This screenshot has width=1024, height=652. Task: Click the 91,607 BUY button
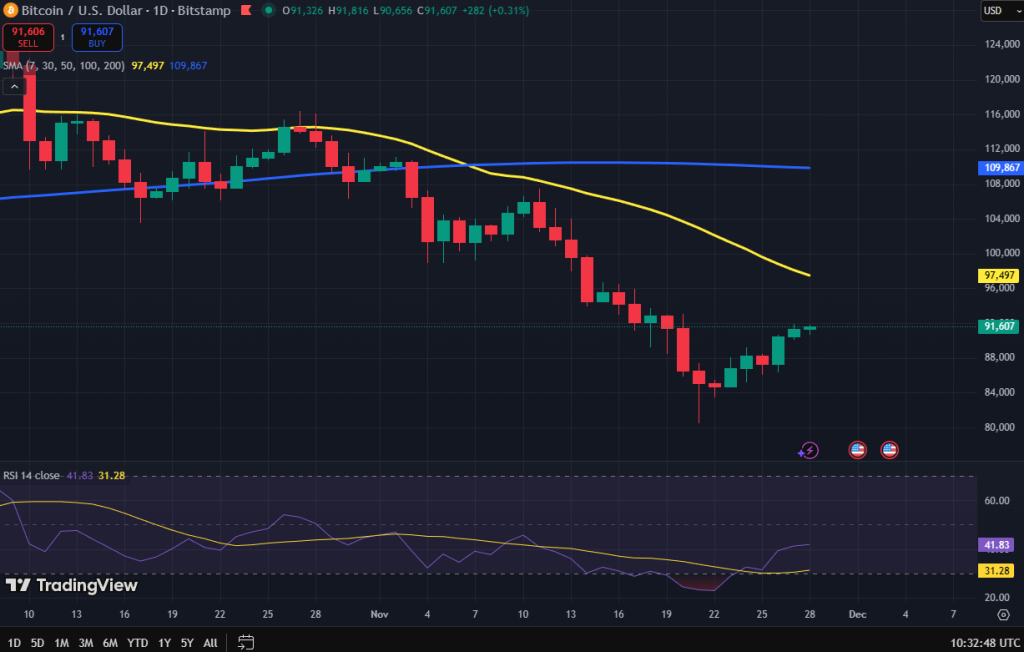click(x=97, y=37)
